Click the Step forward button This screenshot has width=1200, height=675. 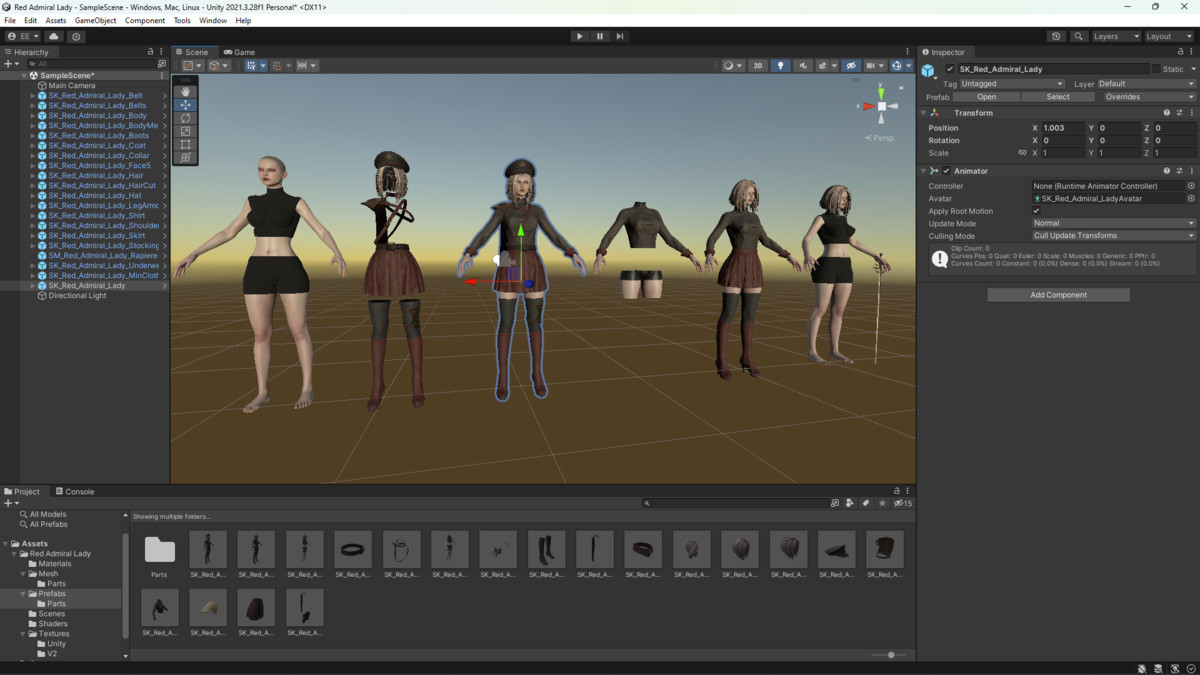coord(620,36)
